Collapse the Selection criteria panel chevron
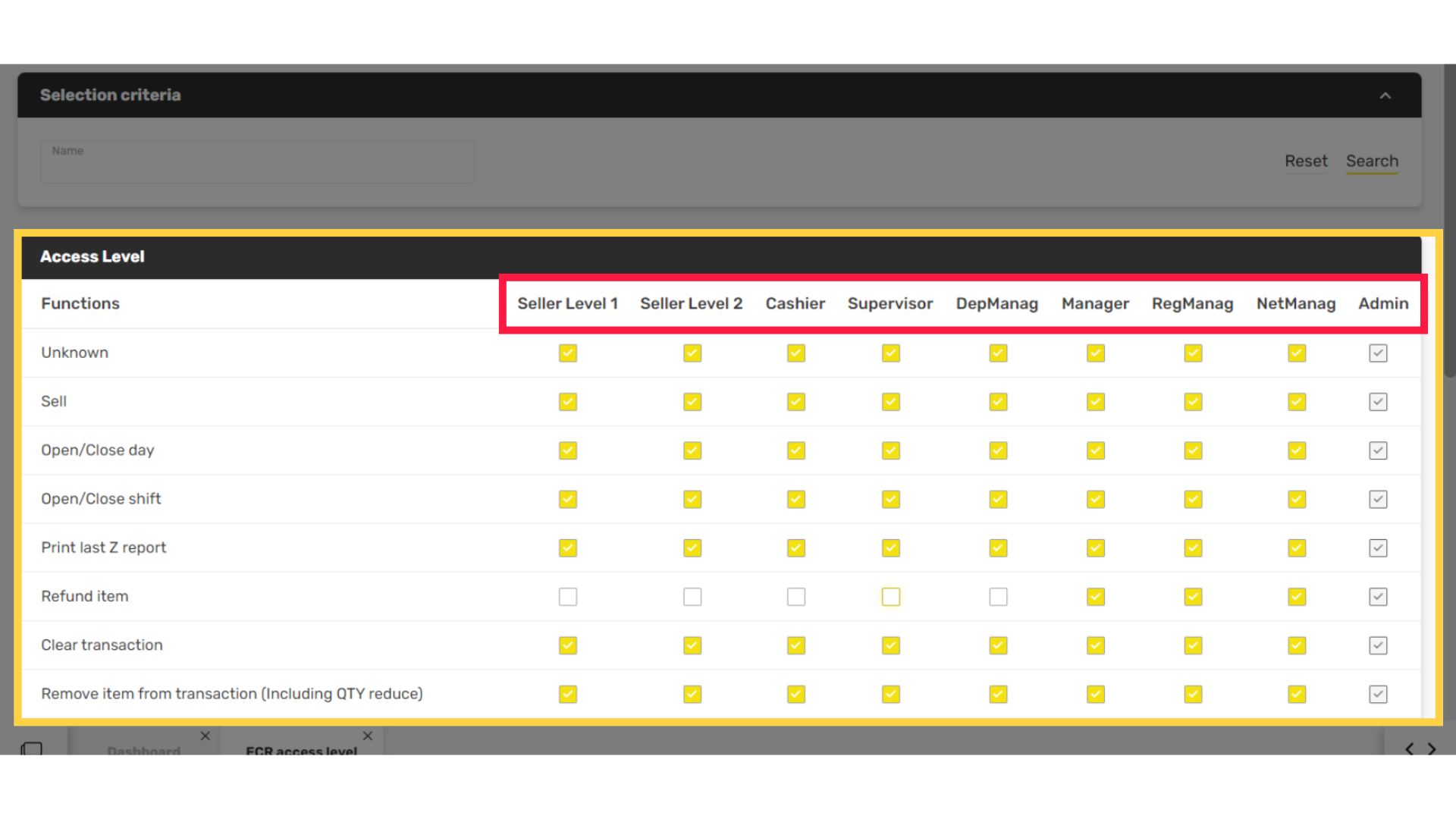Viewport: 1456px width, 819px height. [1385, 96]
